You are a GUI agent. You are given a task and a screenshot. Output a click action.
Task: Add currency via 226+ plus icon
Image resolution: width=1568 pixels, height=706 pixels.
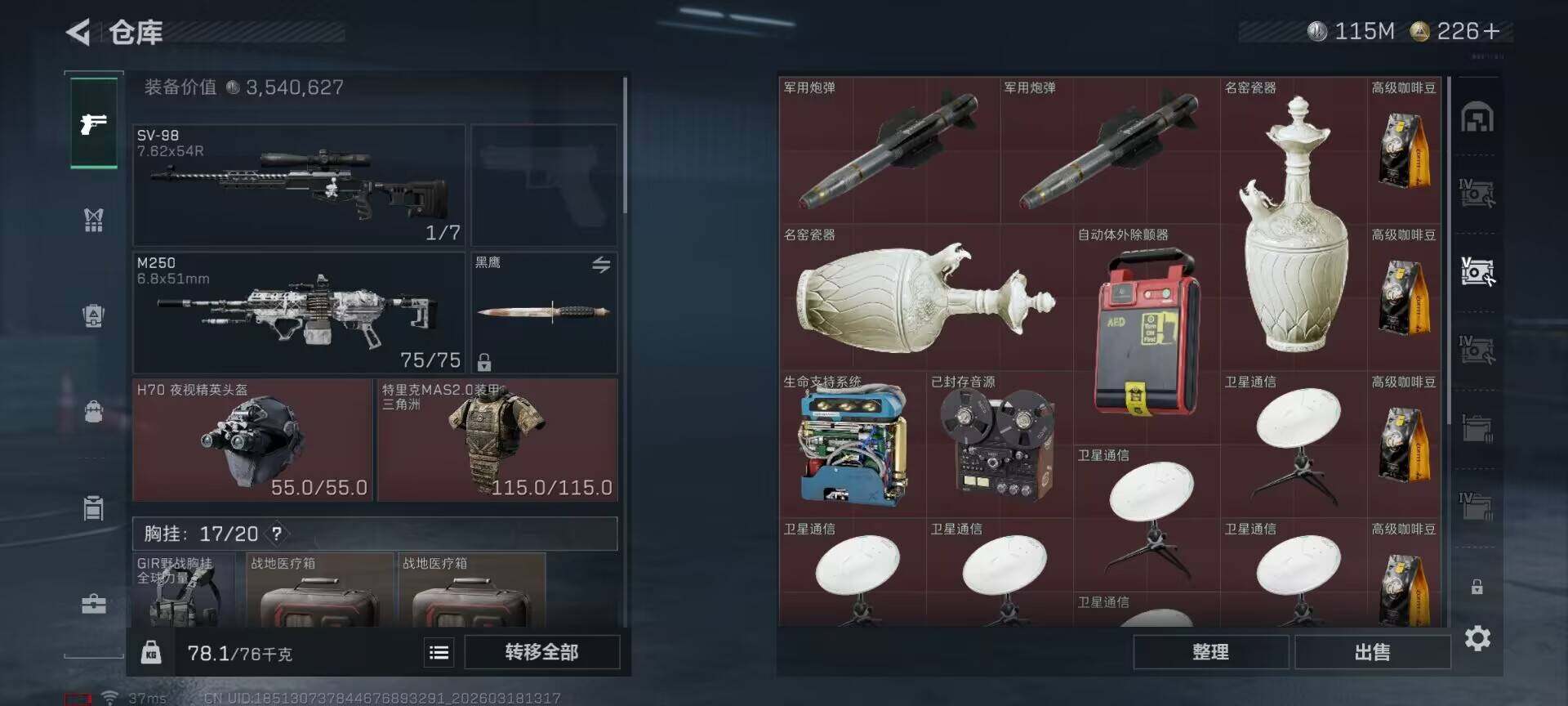pos(1492,31)
